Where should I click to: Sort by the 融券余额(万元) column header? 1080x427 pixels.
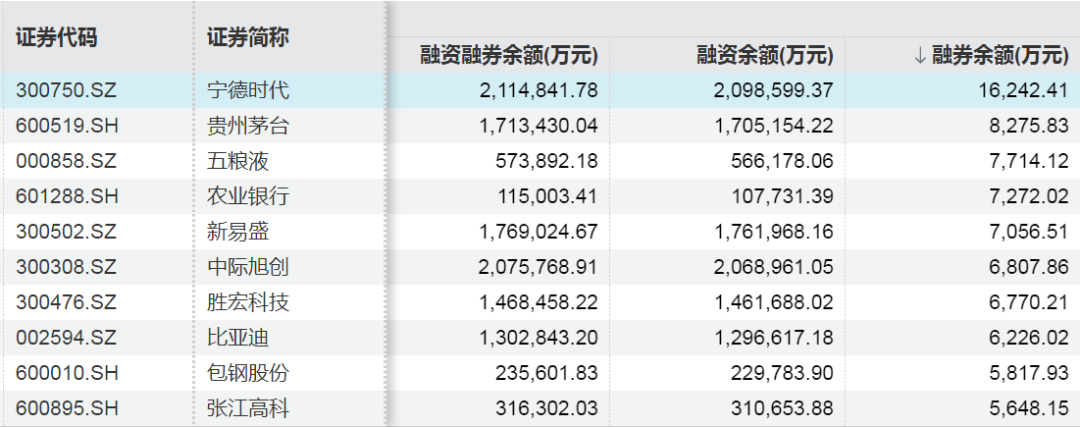[x=1000, y=55]
